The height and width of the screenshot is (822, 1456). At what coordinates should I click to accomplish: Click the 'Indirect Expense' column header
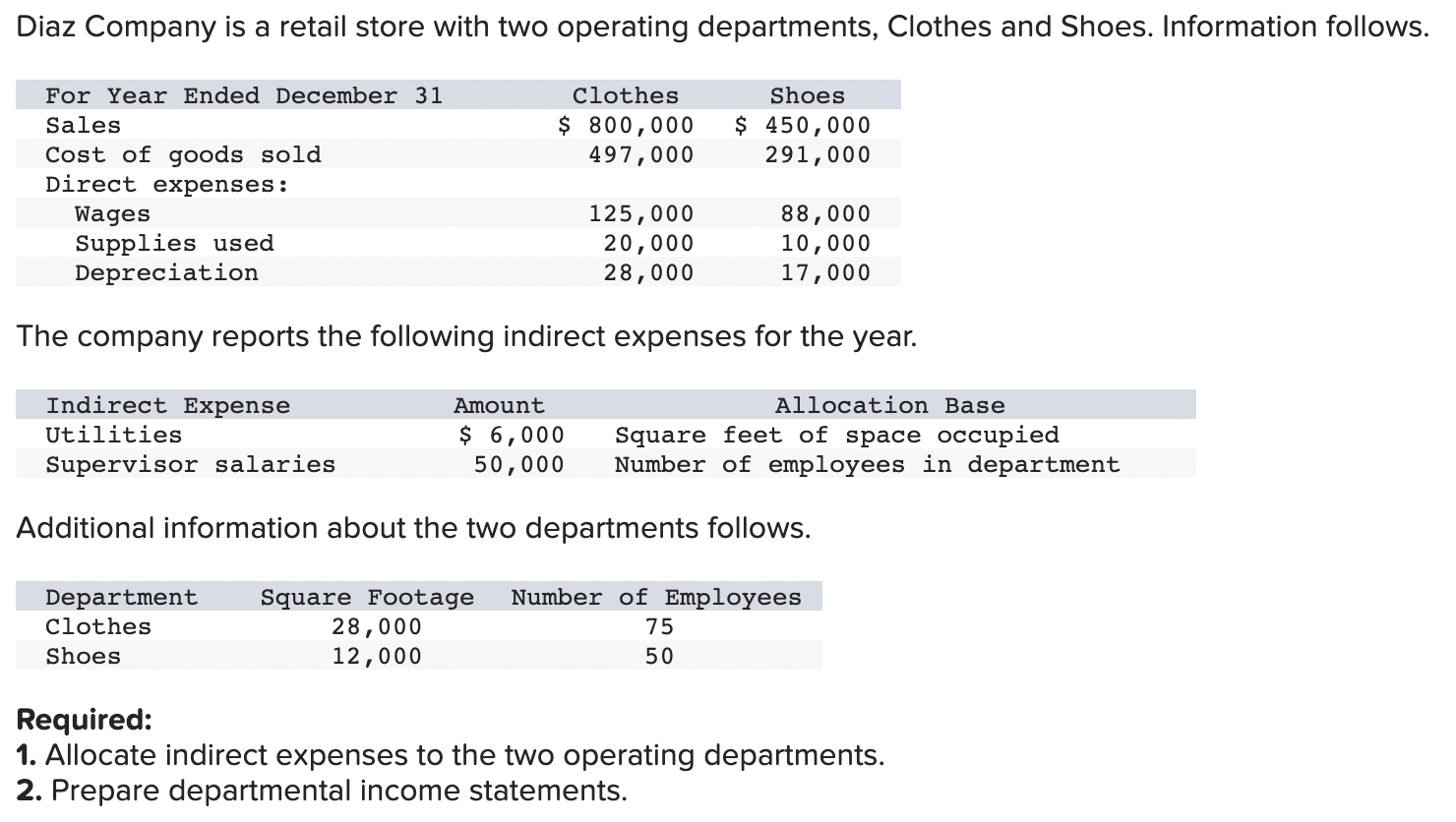[168, 405]
